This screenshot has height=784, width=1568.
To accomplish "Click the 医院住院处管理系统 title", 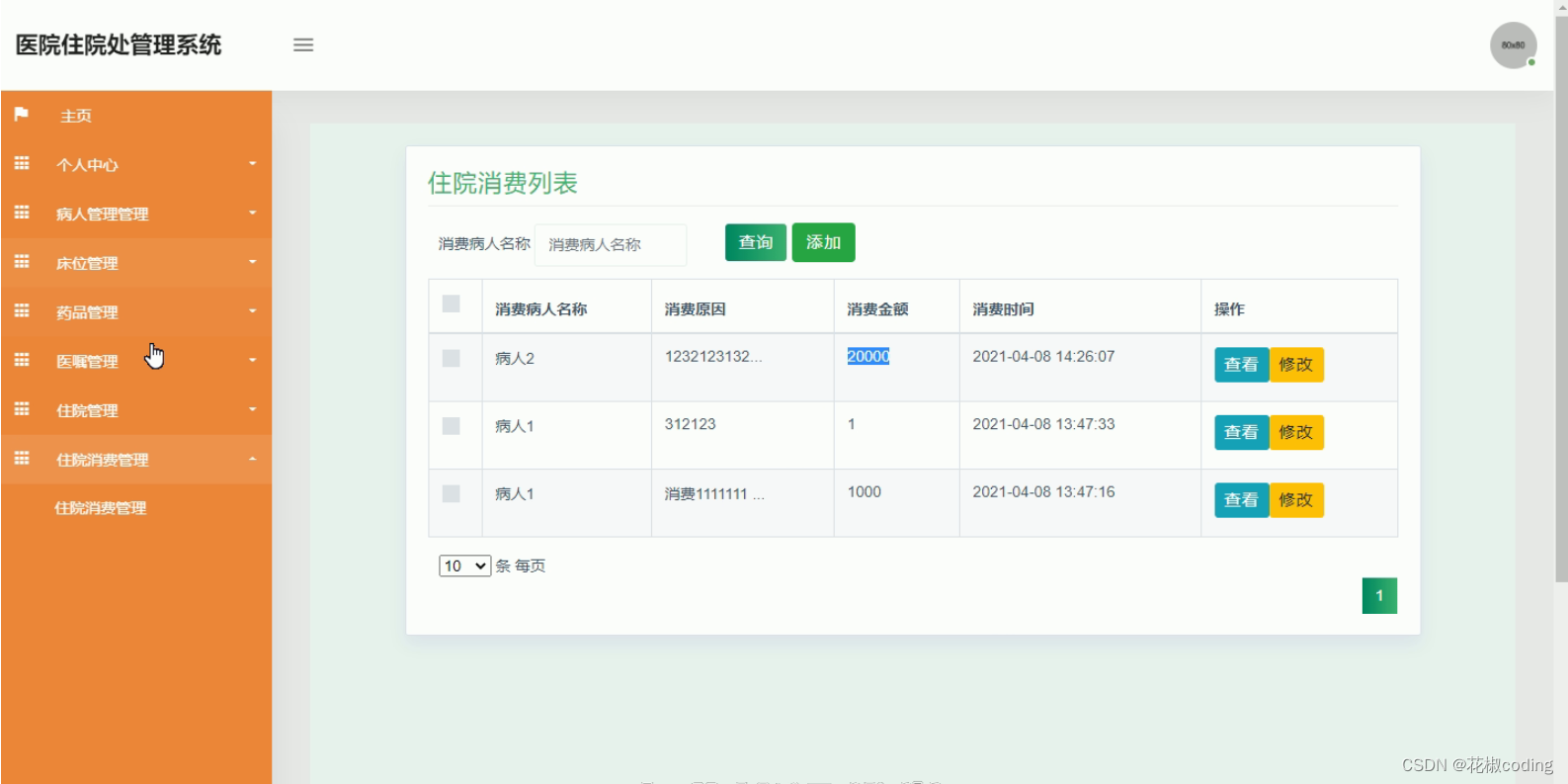I will coord(119,44).
